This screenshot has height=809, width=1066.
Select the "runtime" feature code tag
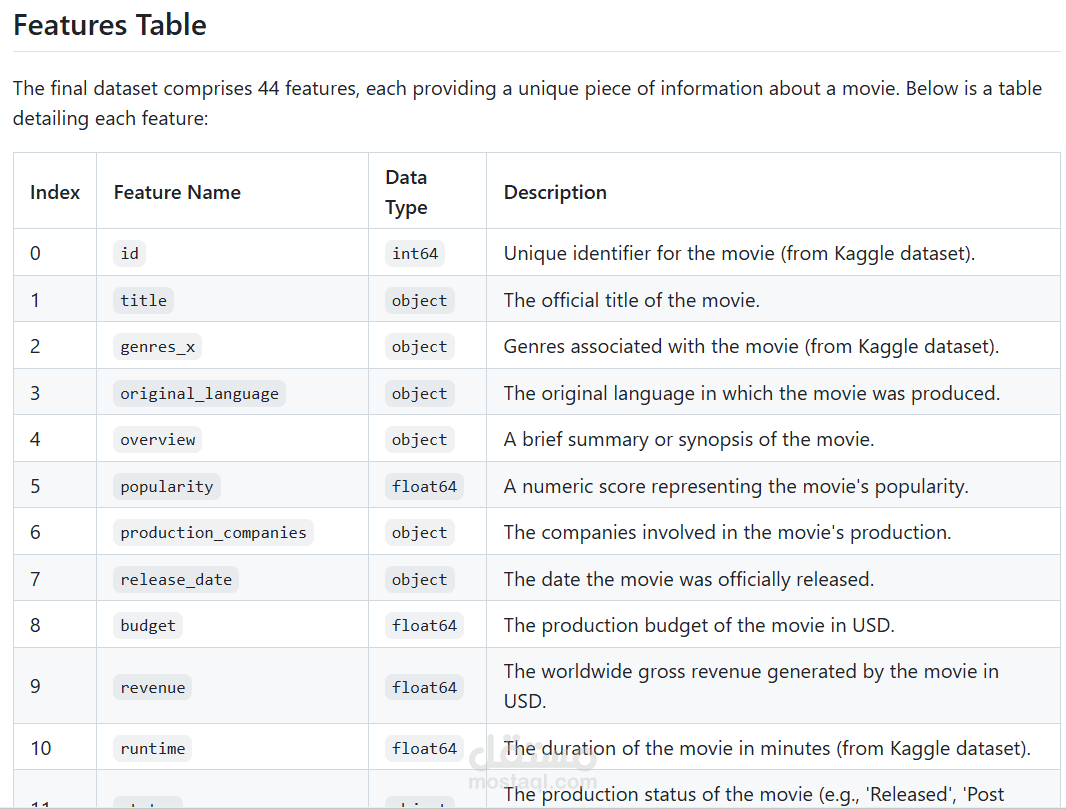(x=153, y=748)
